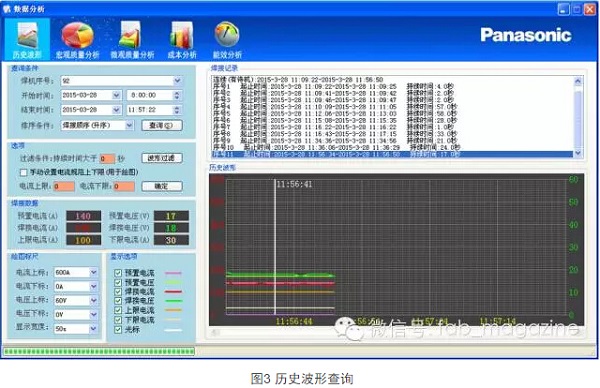Open the 微观质量分析 chart icon
Viewport: 600px width, 388px height.
coord(130,35)
